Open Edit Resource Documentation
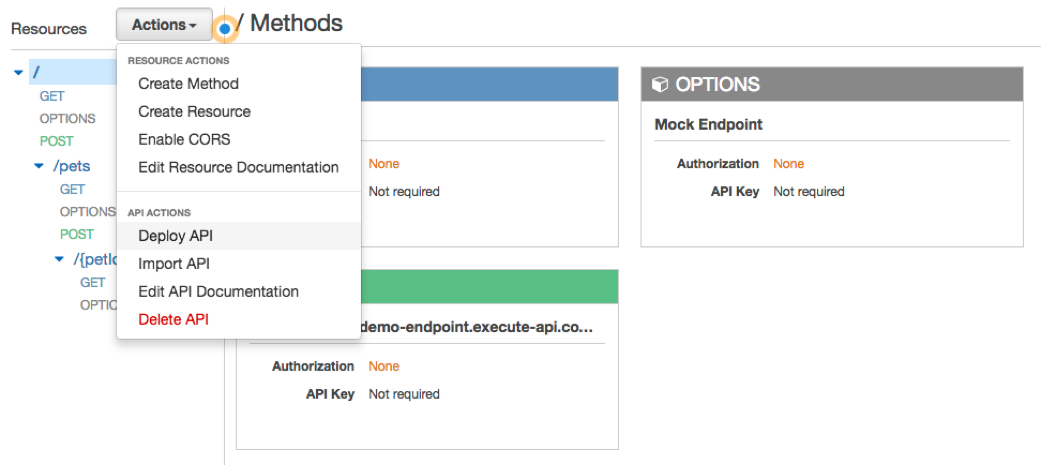 [238, 168]
